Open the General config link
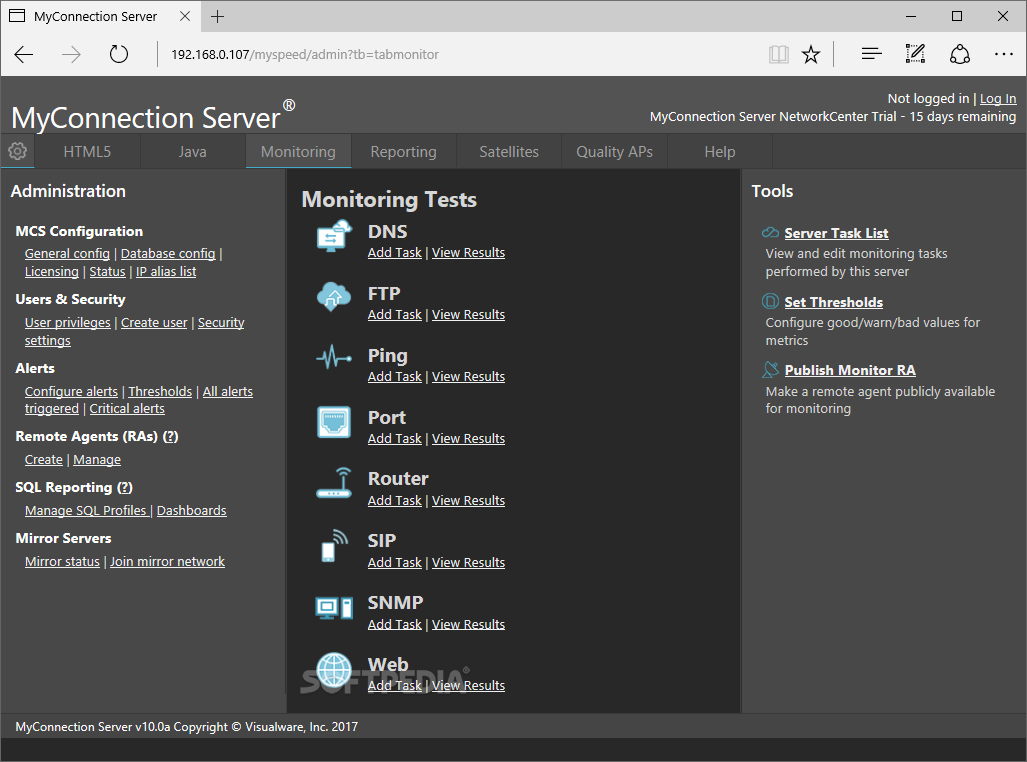Image resolution: width=1027 pixels, height=762 pixels. tap(67, 254)
